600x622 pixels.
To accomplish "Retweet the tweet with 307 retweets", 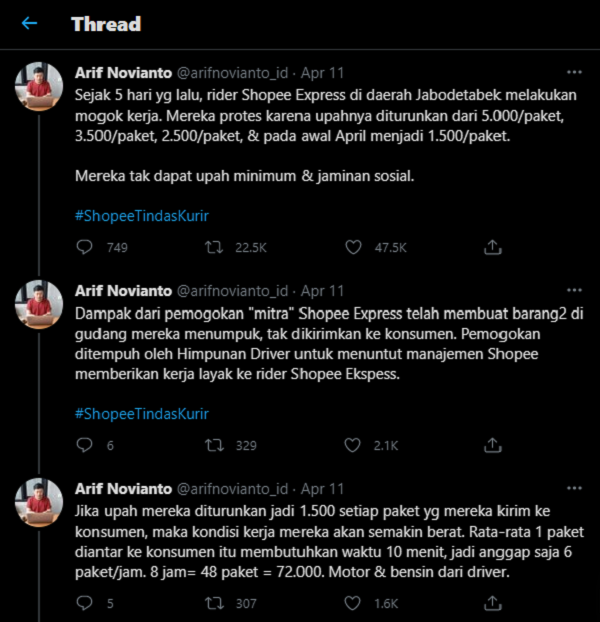I will pyautogui.click(x=214, y=603).
